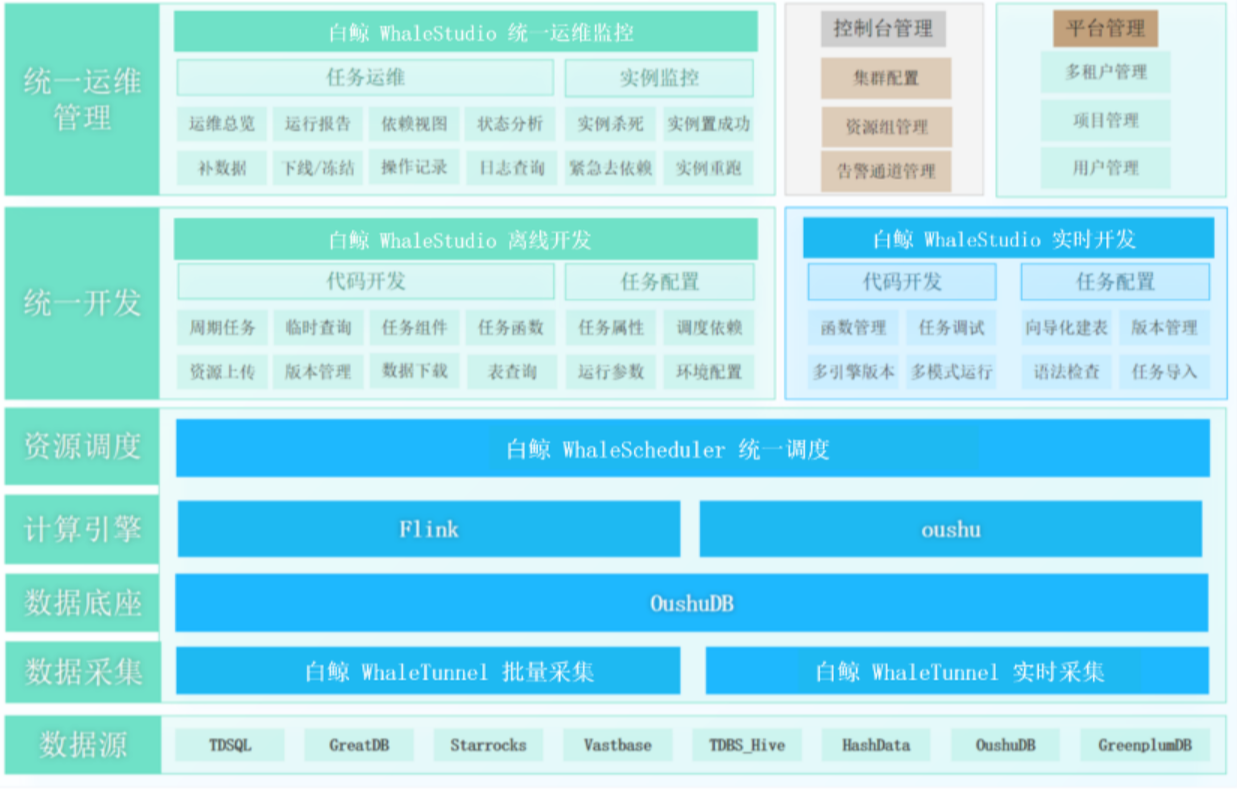This screenshot has width=1237, height=789.
Task: Select the 周期任务 box
Action: pyautogui.click(x=222, y=327)
